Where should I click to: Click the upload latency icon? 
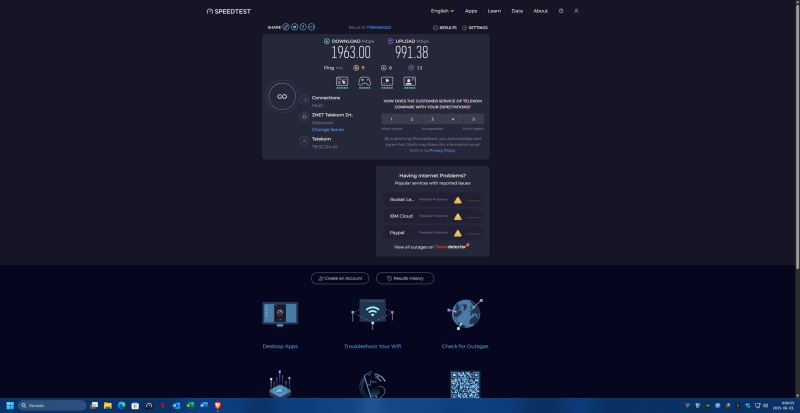pos(411,68)
